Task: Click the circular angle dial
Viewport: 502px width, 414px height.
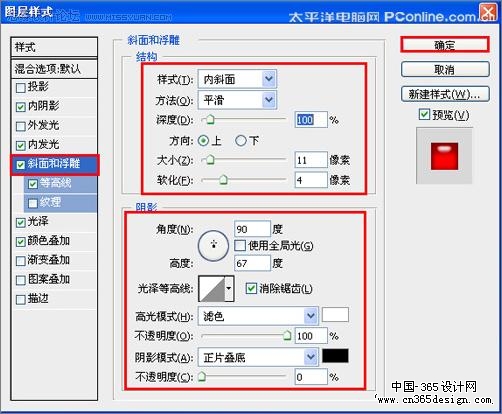Action: click(x=213, y=246)
